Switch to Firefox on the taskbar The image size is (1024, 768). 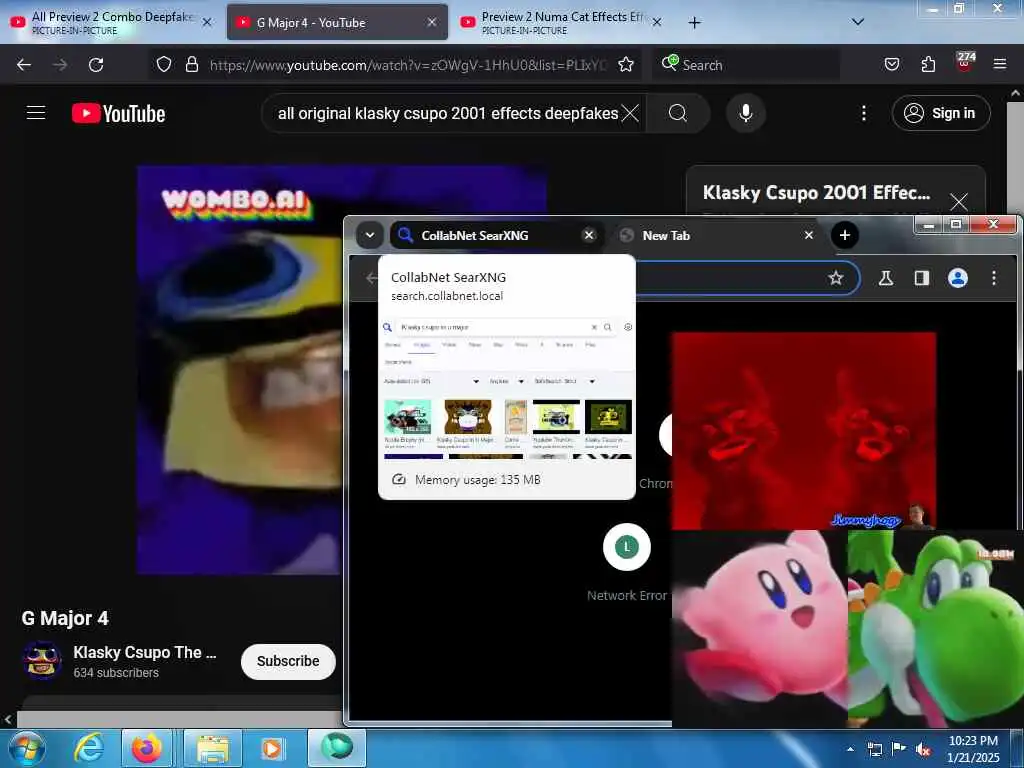click(147, 748)
